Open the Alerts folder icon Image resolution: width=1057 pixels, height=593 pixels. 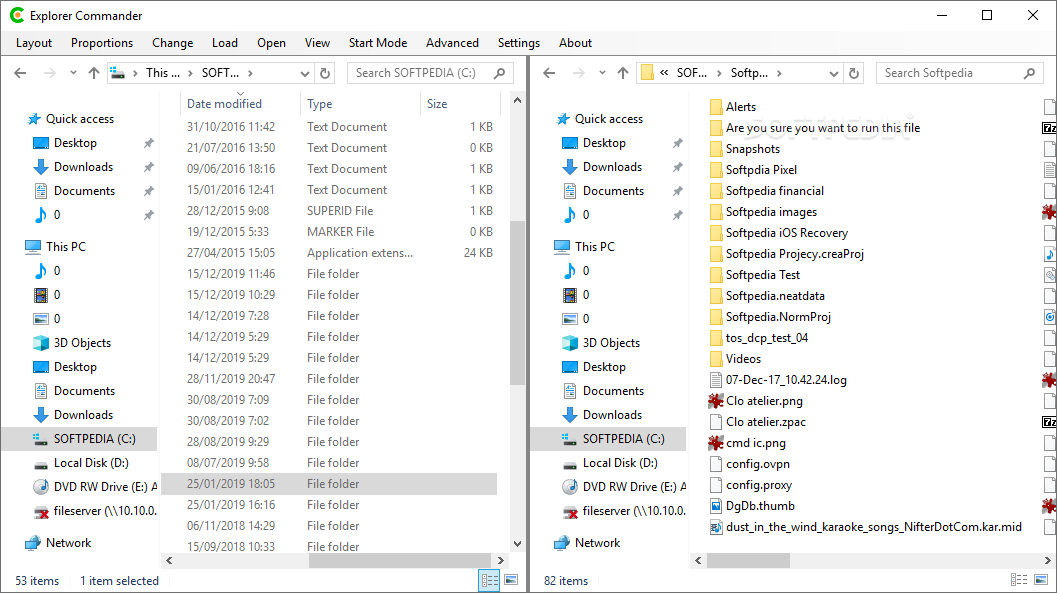716,106
